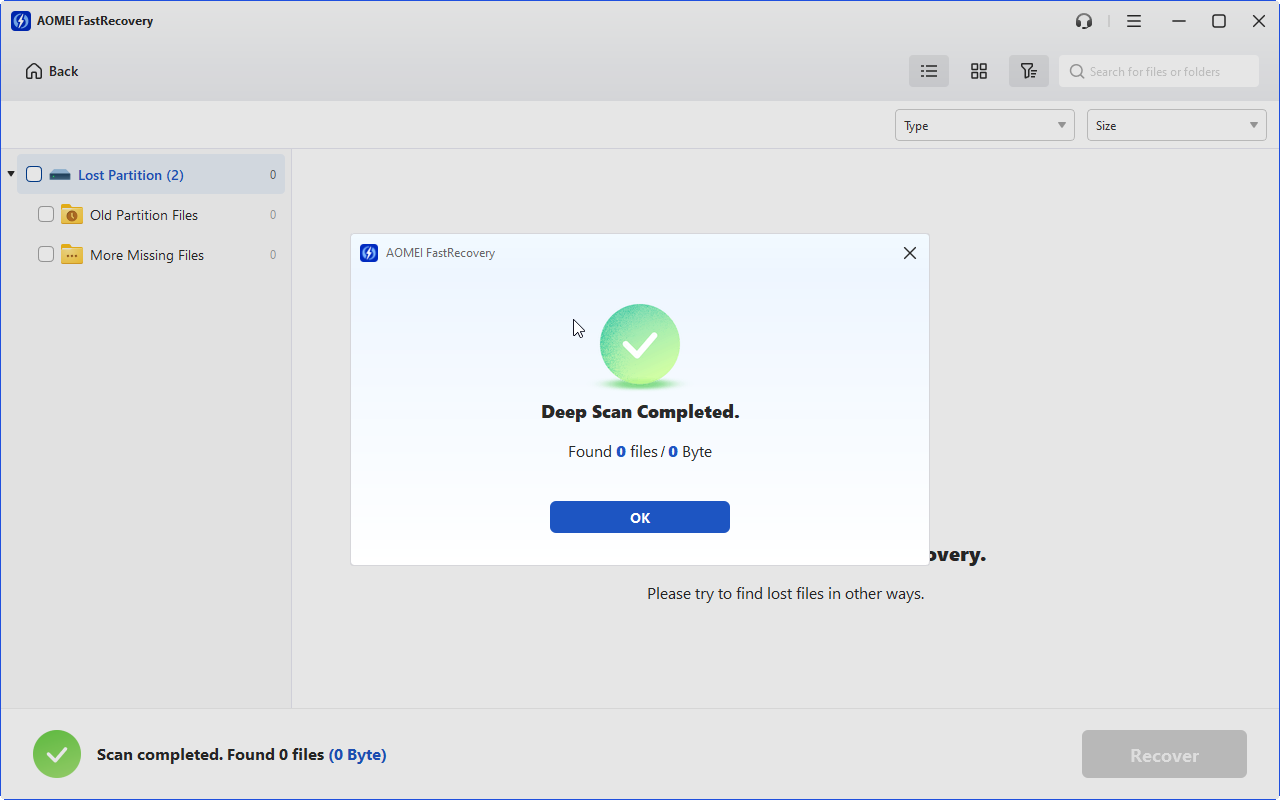Tick the Old Partition Files checkbox

pos(46,215)
